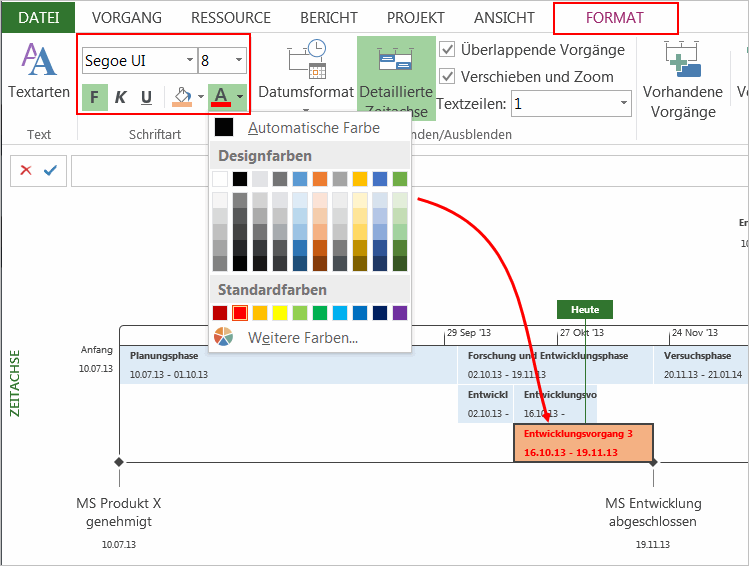Click the green confirm checkmark icon
The width and height of the screenshot is (749, 566).
(x=50, y=170)
